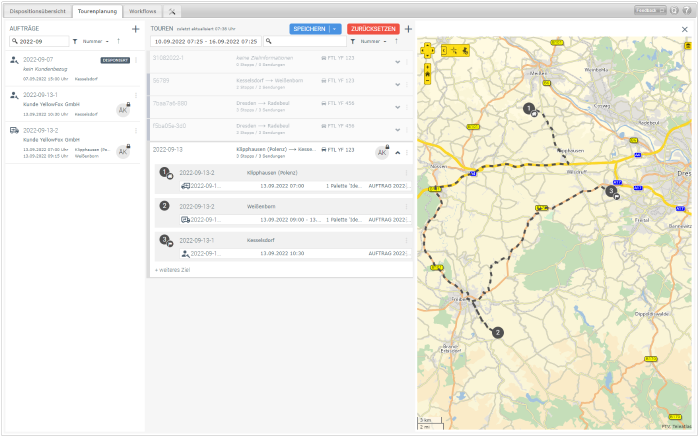Expand tour 31082022-1 details

397,61
